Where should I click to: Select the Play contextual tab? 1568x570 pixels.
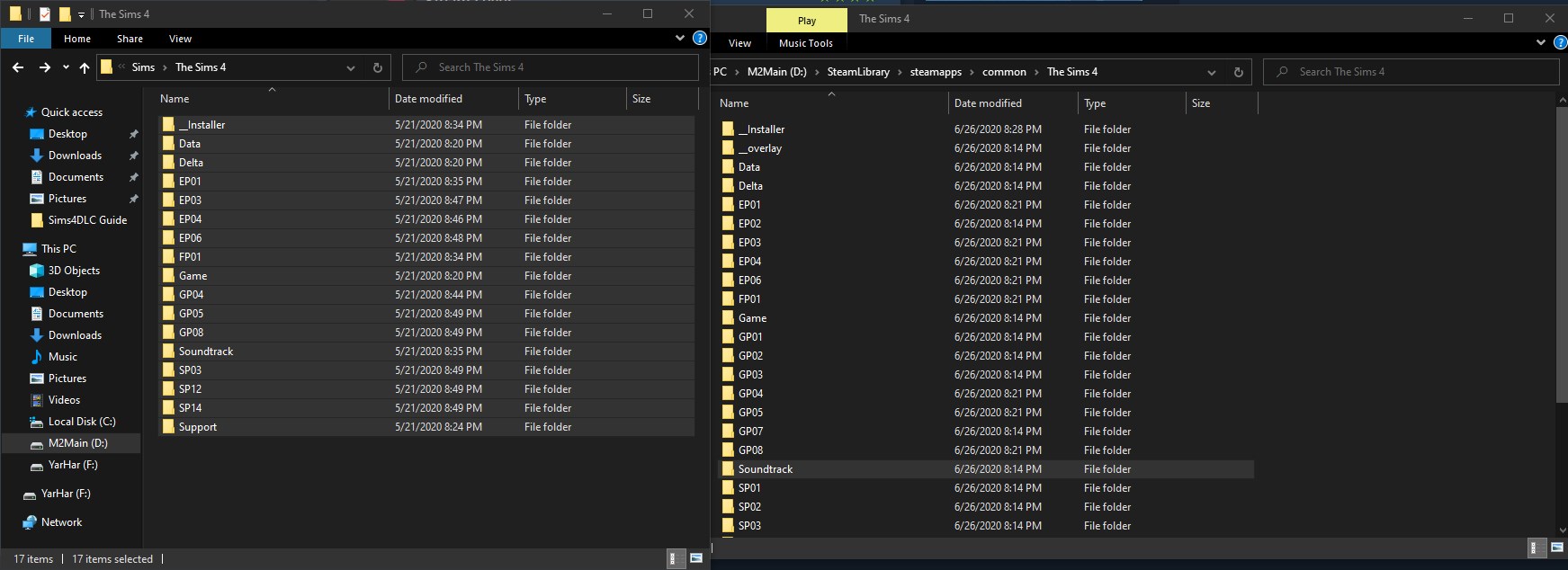807,20
